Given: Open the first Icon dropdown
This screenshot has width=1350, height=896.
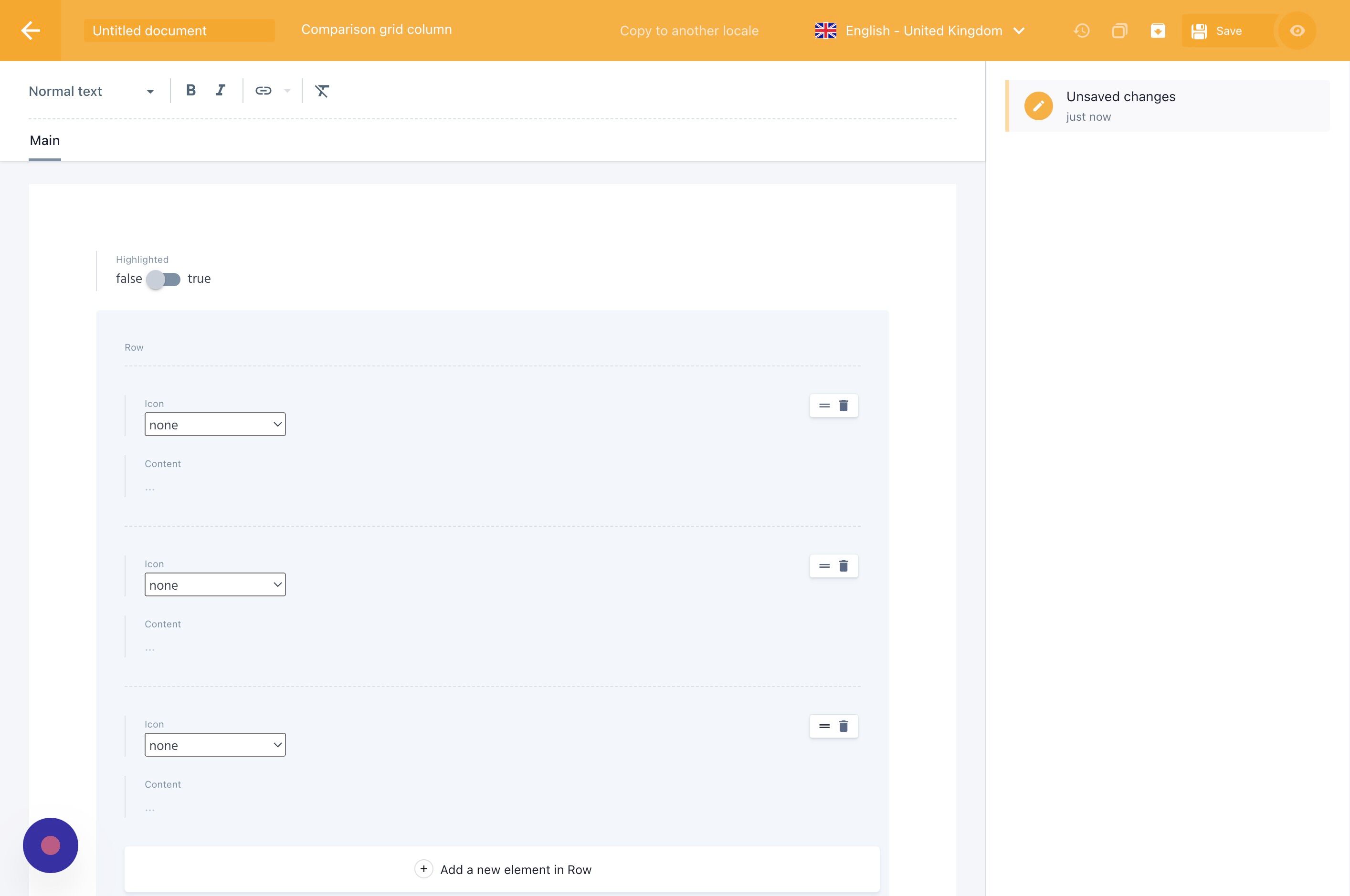Looking at the screenshot, I should (215, 425).
